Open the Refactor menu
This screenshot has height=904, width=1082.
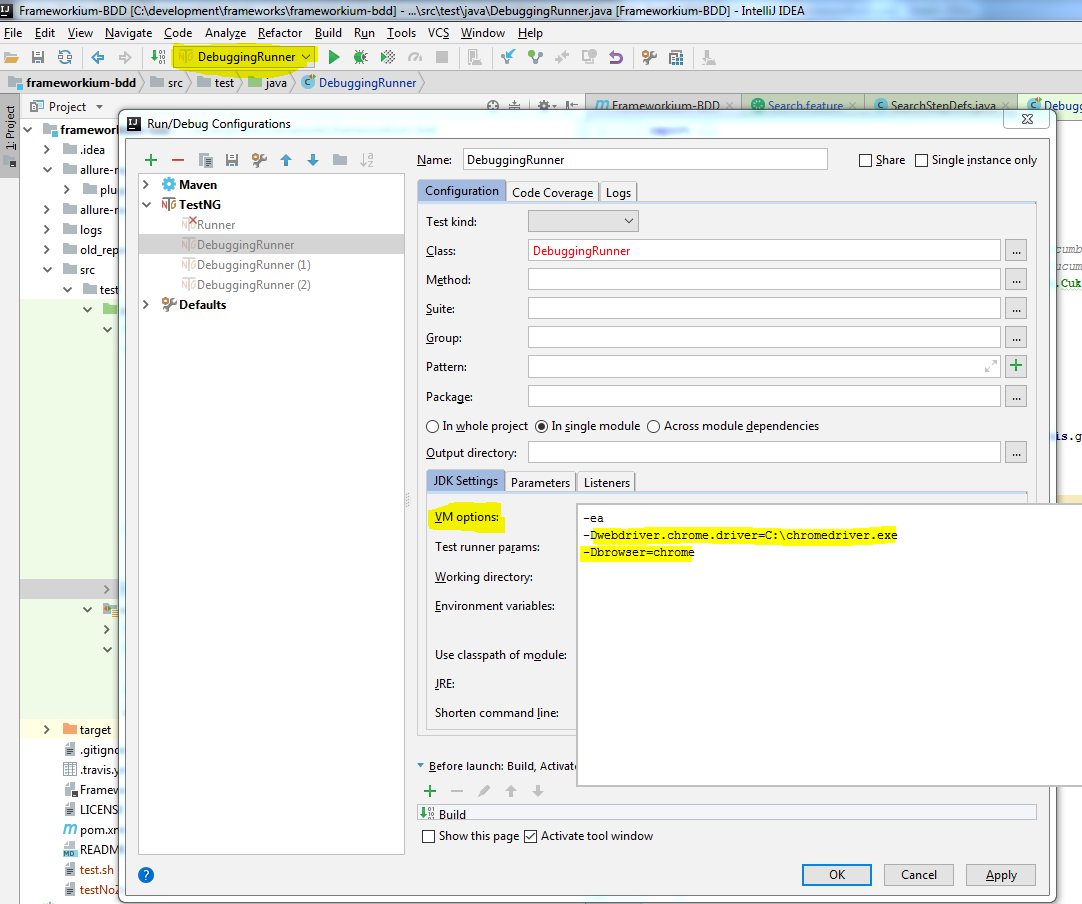(x=279, y=32)
